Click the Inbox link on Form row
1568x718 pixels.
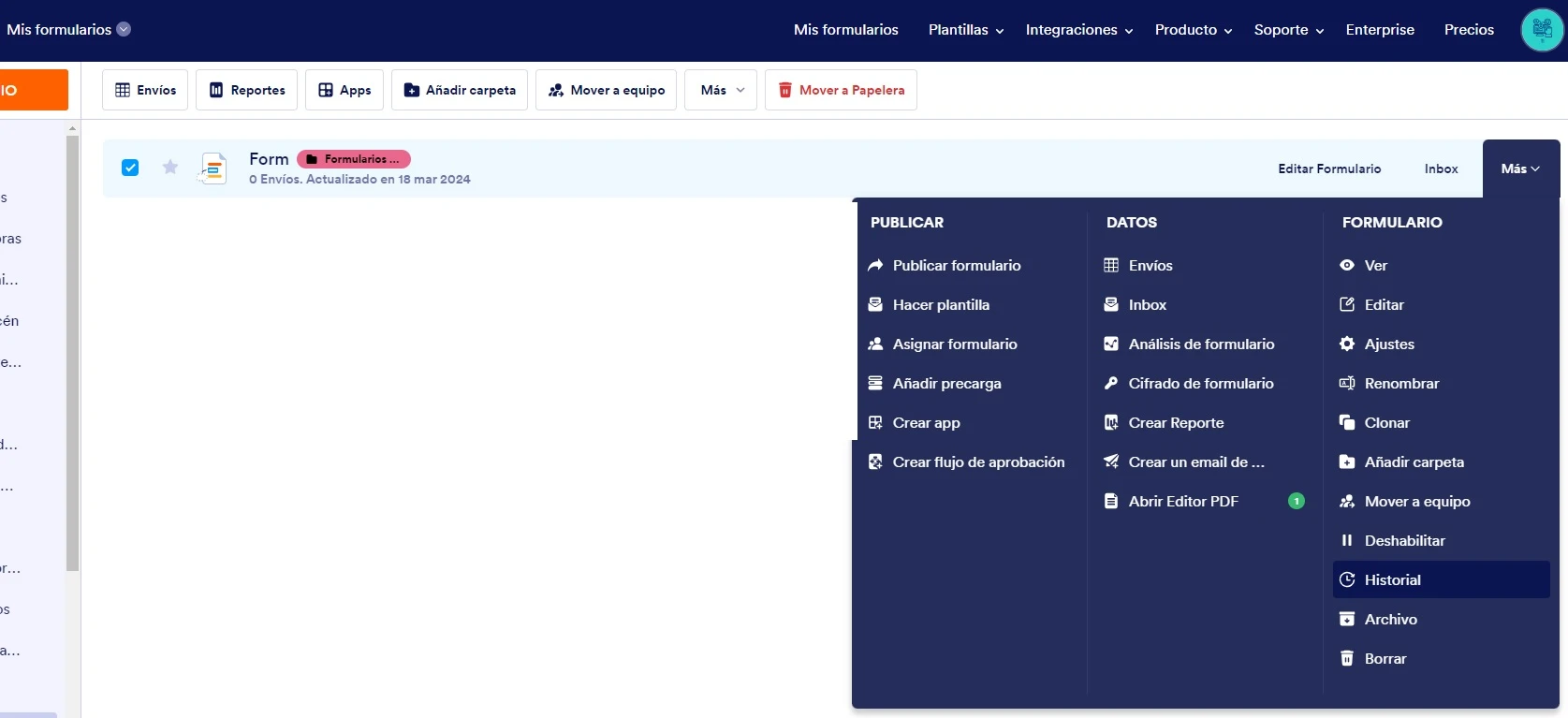point(1442,169)
